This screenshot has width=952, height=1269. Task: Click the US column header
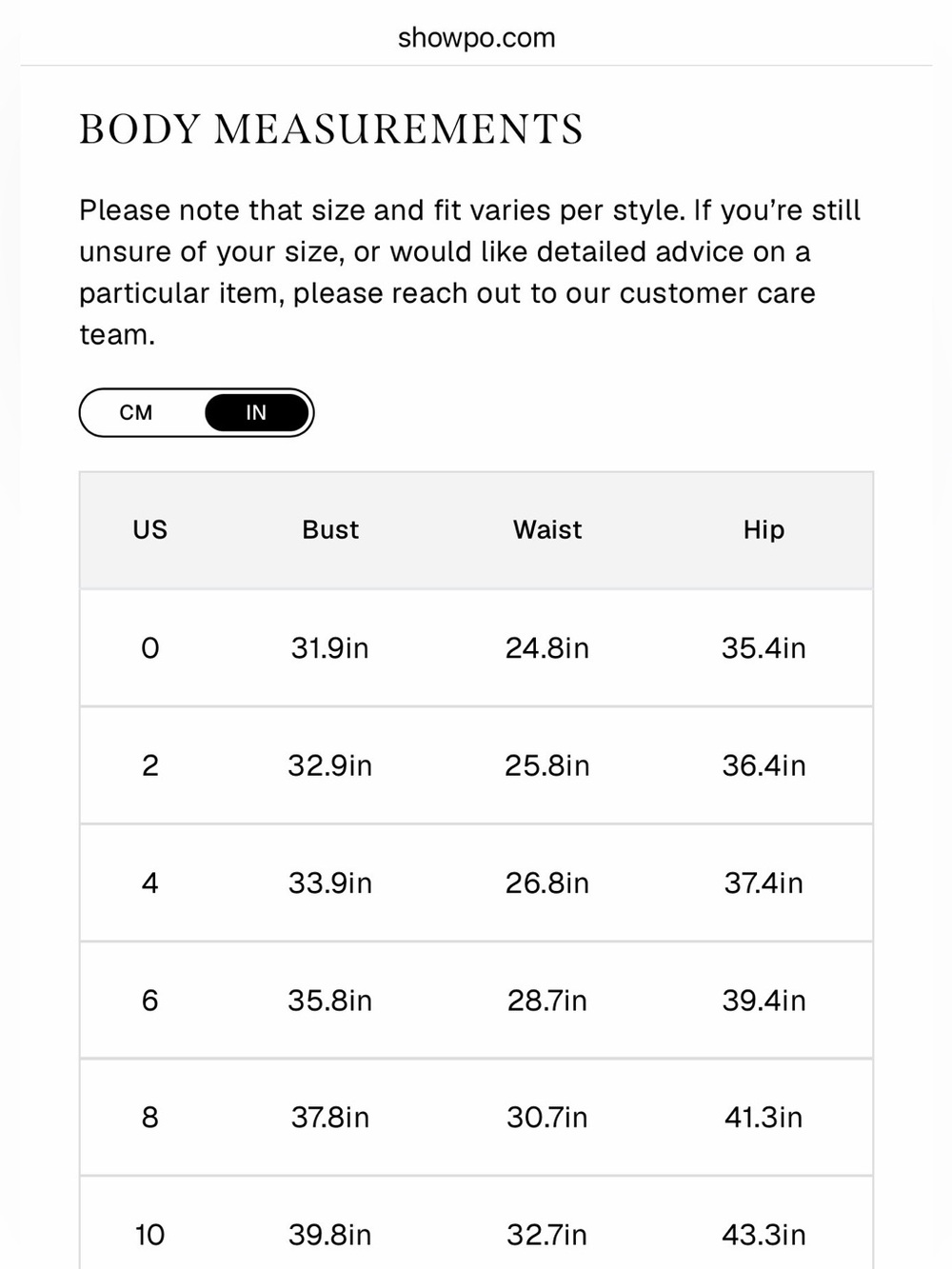pos(149,529)
